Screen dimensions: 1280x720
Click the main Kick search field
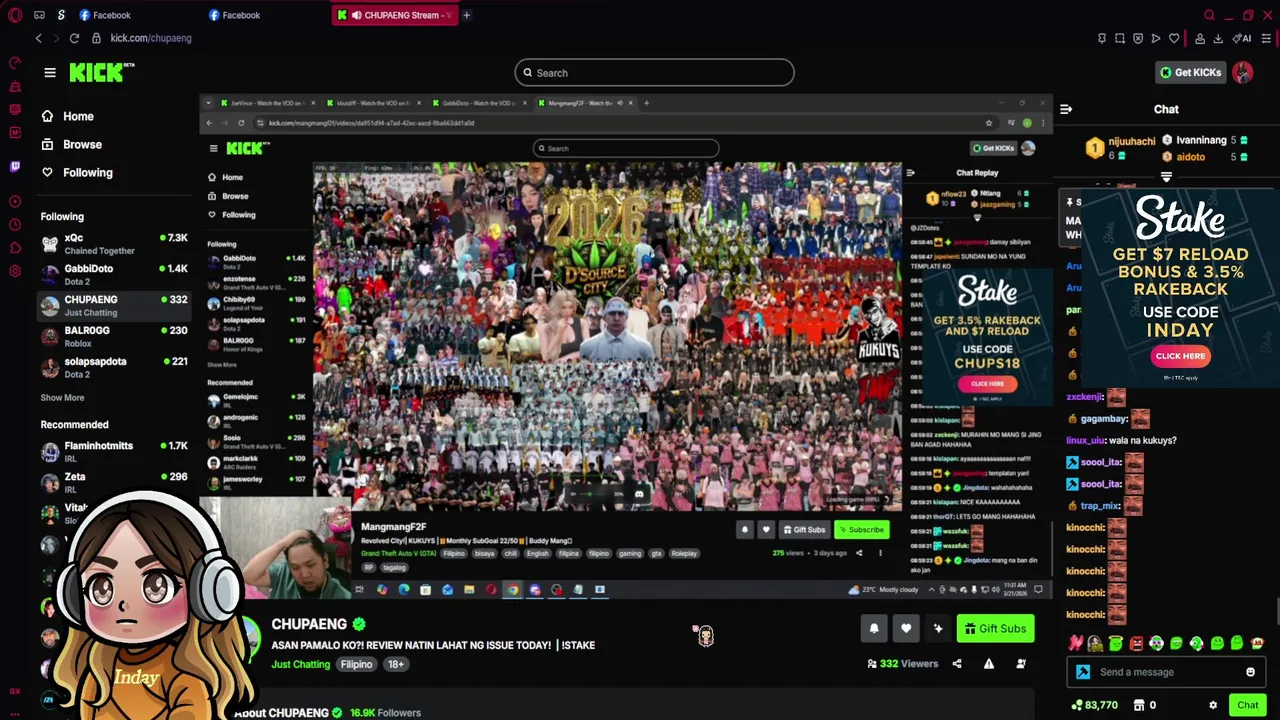pyautogui.click(x=654, y=72)
